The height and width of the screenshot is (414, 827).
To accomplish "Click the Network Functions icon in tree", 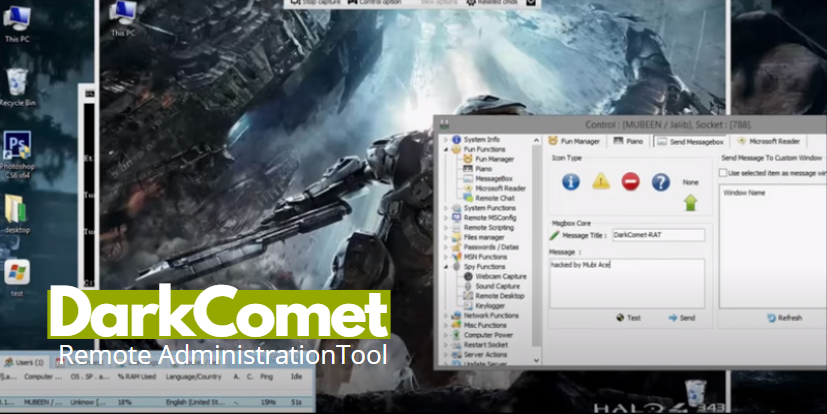I will coord(456,315).
